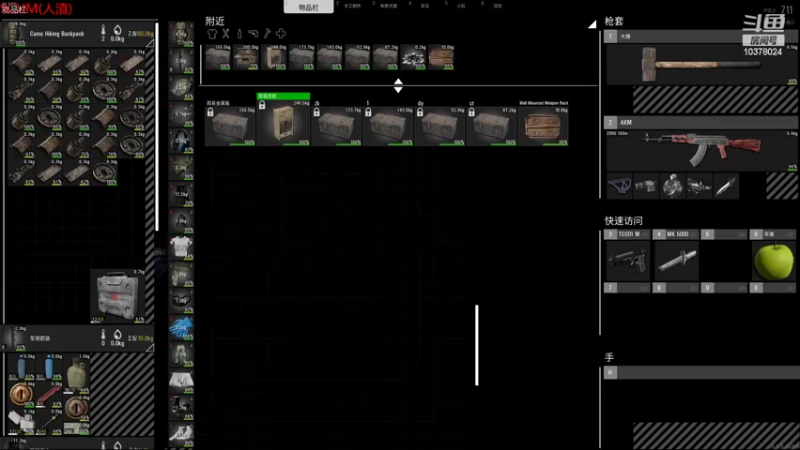
Task: Select the equipped white underwear icon
Action: point(181,381)
